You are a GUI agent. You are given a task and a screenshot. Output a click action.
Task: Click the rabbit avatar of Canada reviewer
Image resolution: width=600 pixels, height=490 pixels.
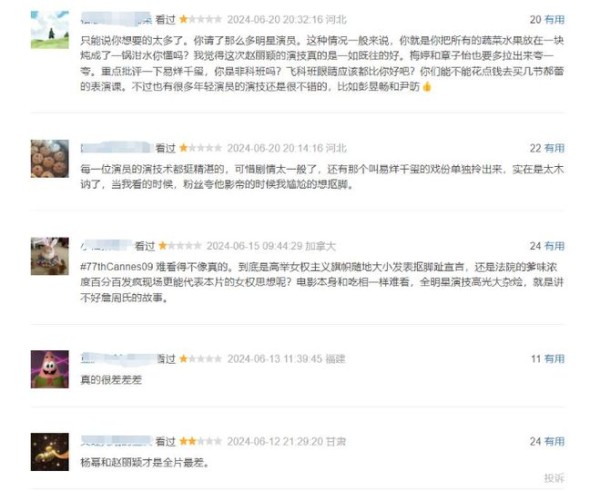click(x=50, y=256)
